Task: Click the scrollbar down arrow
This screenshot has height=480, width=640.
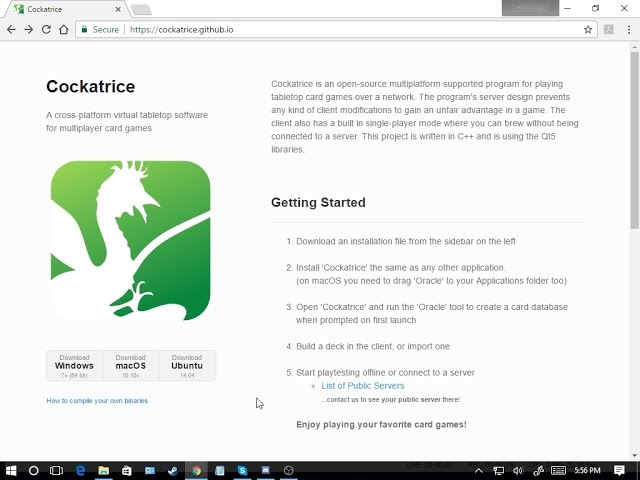Action: pyautogui.click(x=634, y=455)
